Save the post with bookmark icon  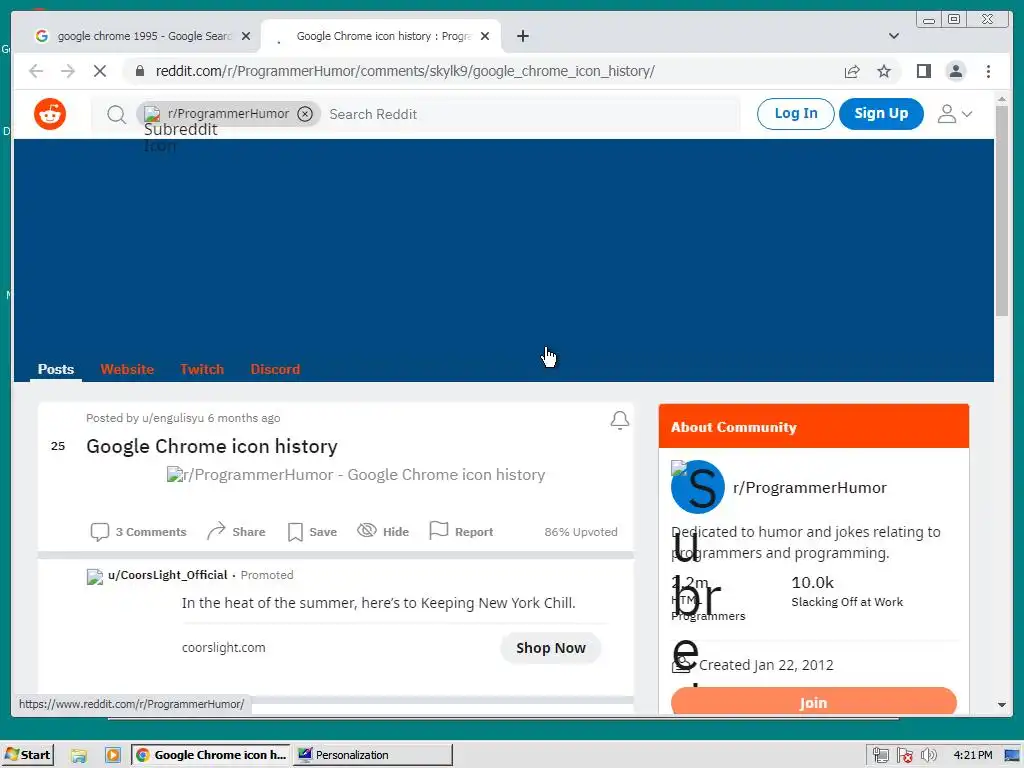[x=312, y=532]
